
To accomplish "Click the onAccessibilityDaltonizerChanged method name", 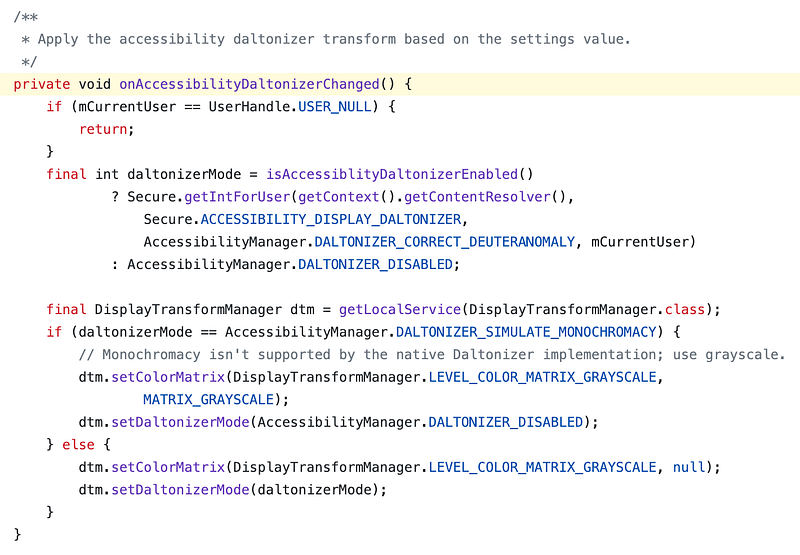I will (249, 84).
